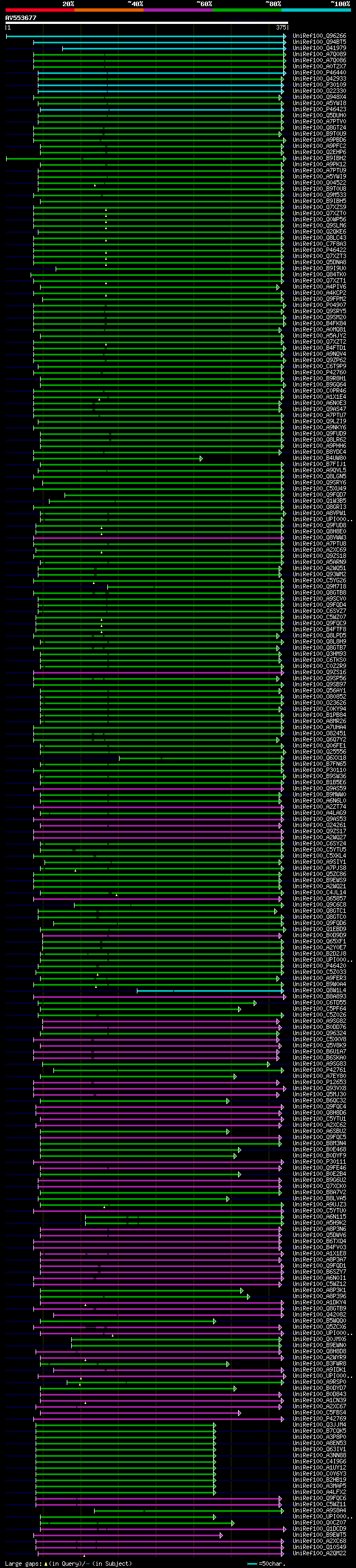The image size is (356, 1568).
Task: Select hit label UniRef100_O65857
Action: (319, 898)
